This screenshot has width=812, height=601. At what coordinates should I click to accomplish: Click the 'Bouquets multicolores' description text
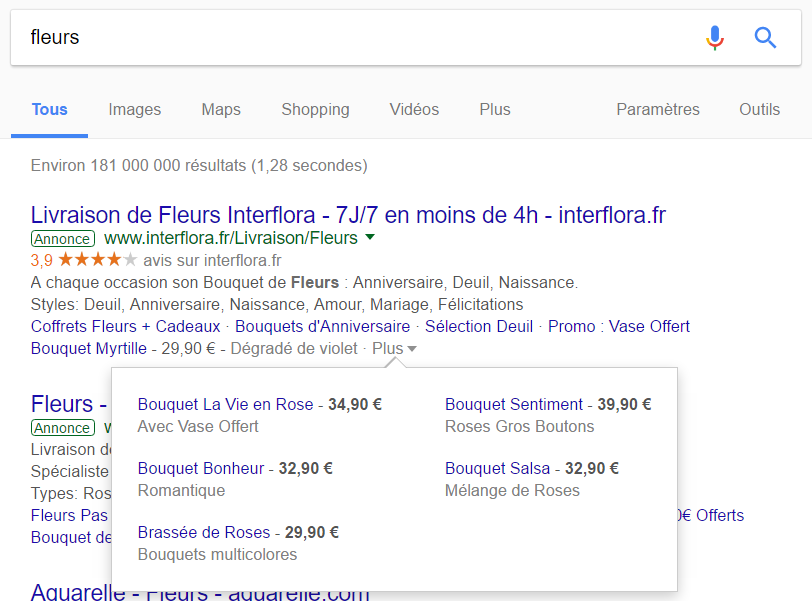pyautogui.click(x=218, y=555)
